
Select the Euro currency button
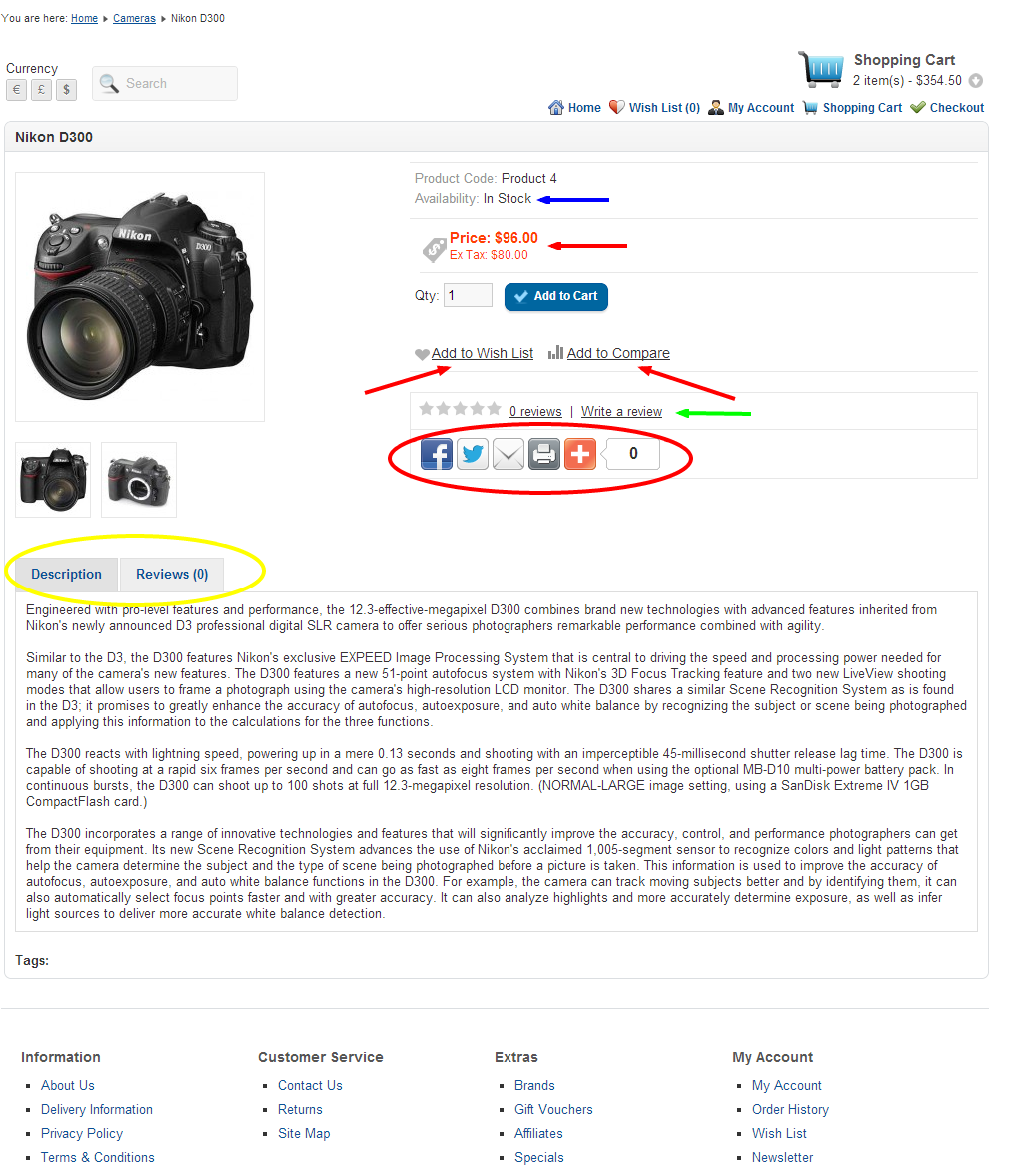coord(17,90)
